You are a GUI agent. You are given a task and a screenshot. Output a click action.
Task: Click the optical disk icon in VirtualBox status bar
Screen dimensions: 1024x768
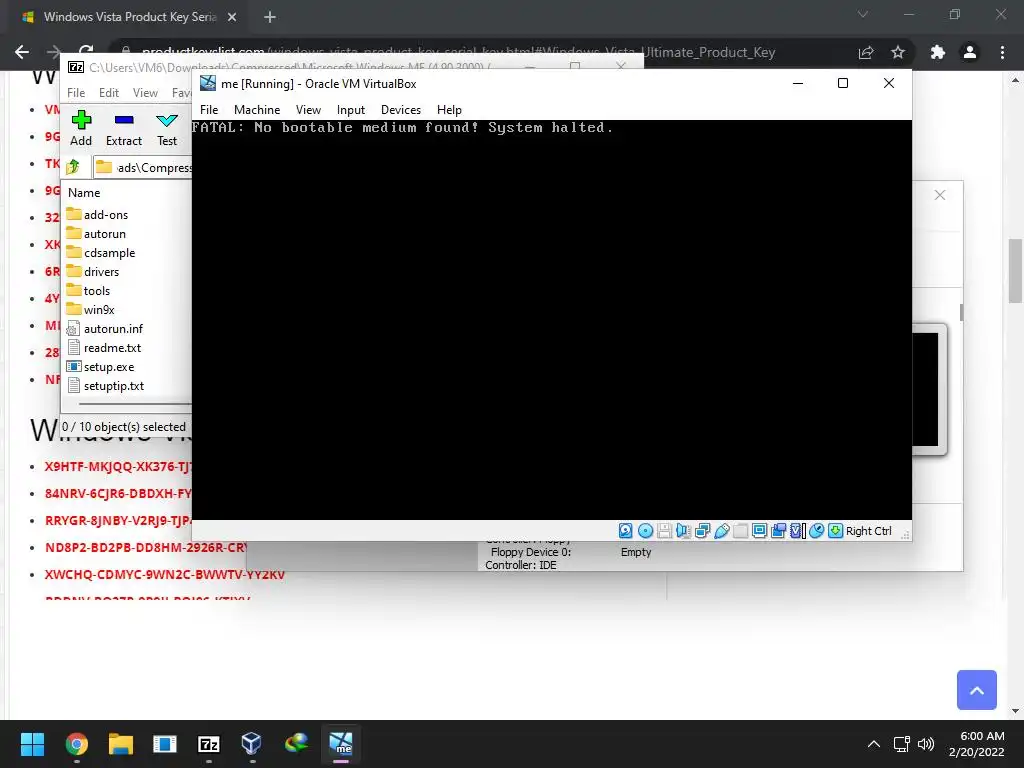click(645, 531)
